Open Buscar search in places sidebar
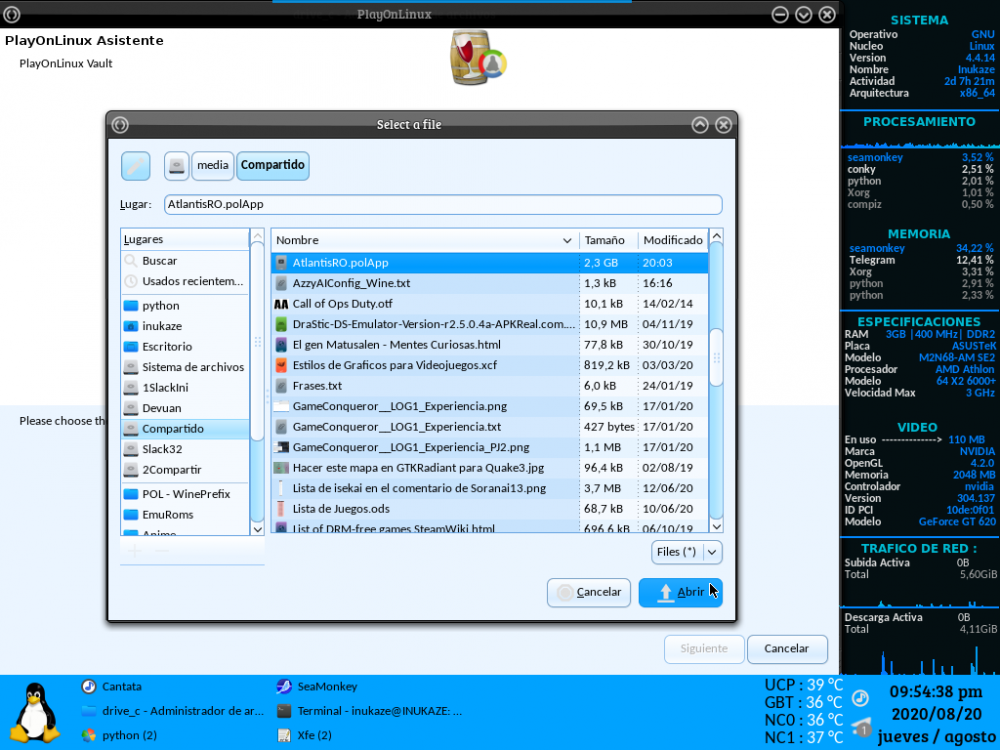The width and height of the screenshot is (1000, 750). coord(159,261)
